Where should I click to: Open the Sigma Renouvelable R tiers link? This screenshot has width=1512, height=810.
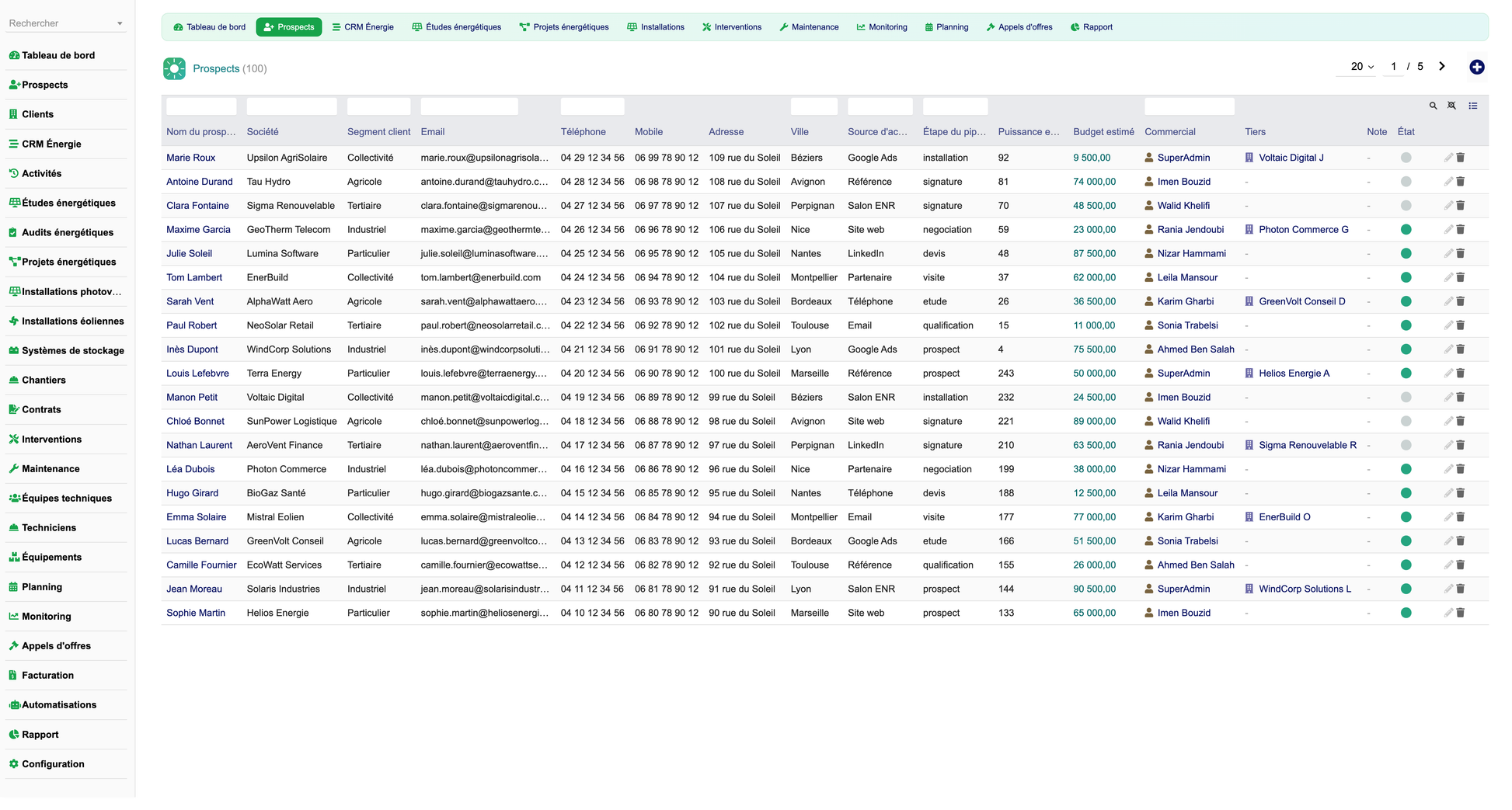point(1308,445)
